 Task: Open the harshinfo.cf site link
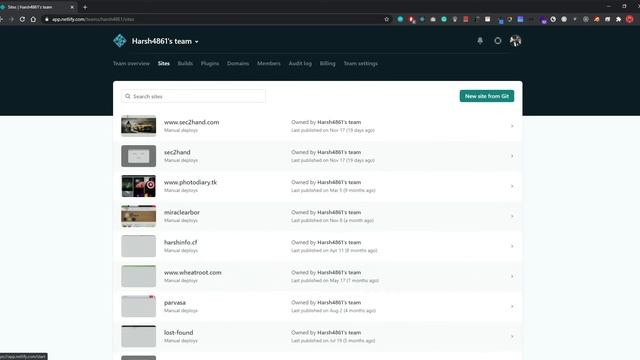point(180,242)
